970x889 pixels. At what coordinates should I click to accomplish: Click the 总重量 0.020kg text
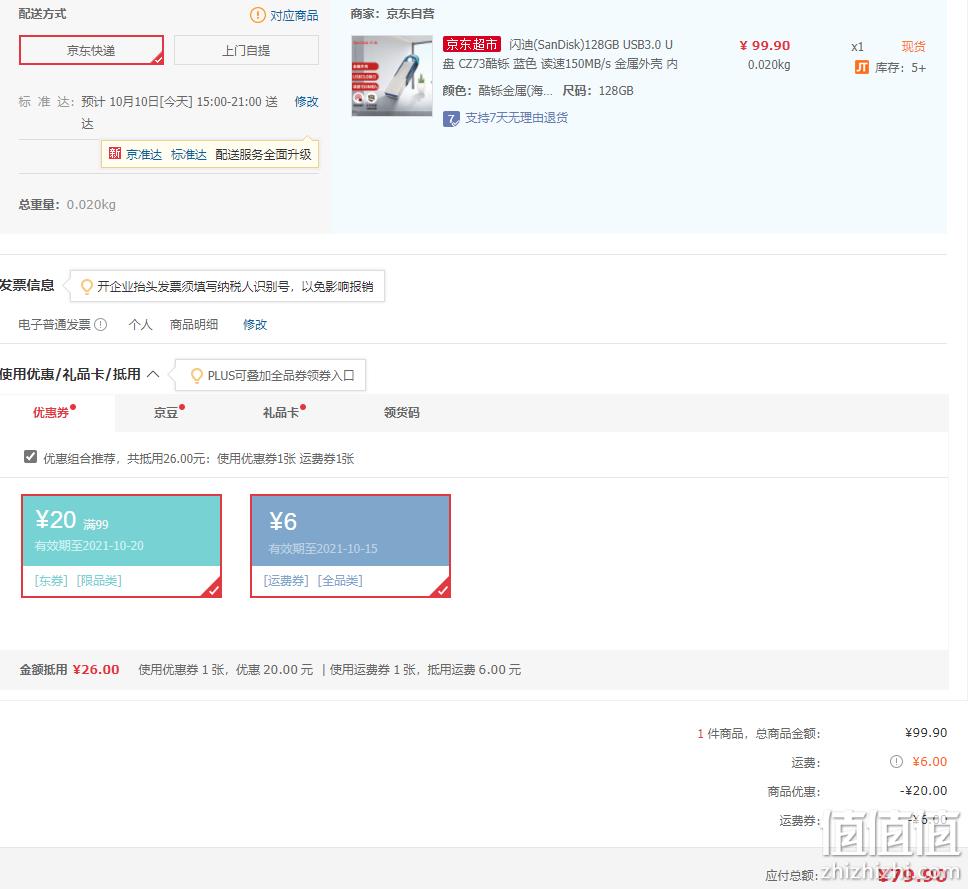tap(67, 204)
